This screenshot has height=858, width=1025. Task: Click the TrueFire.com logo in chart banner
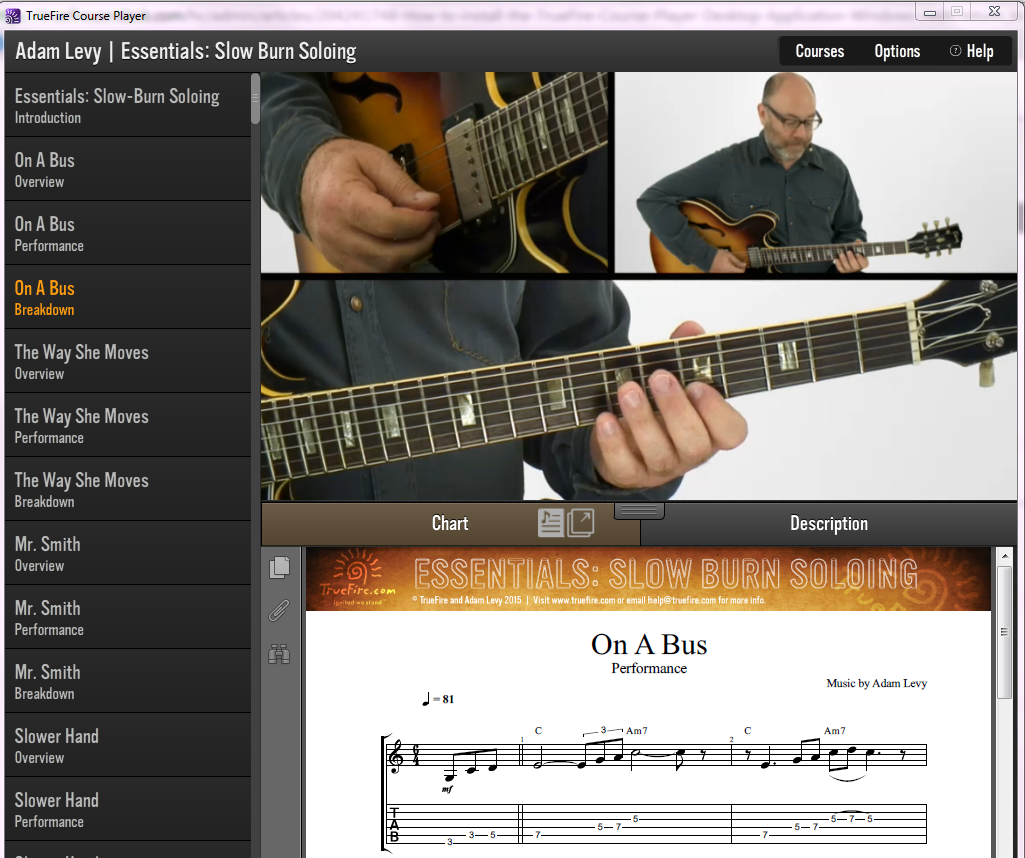[x=346, y=581]
